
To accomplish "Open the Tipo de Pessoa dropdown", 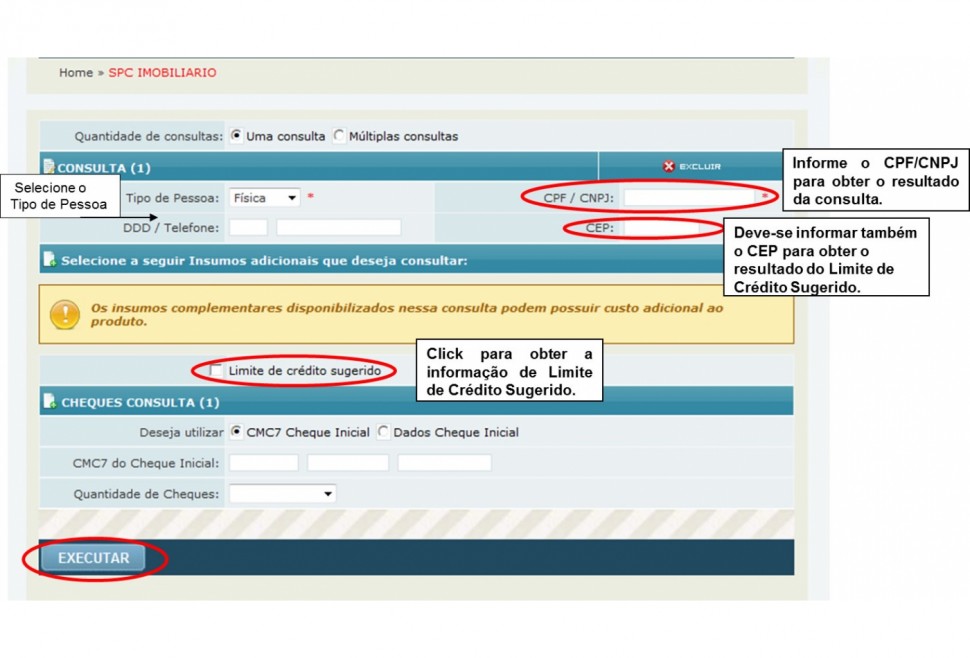I will (264, 198).
